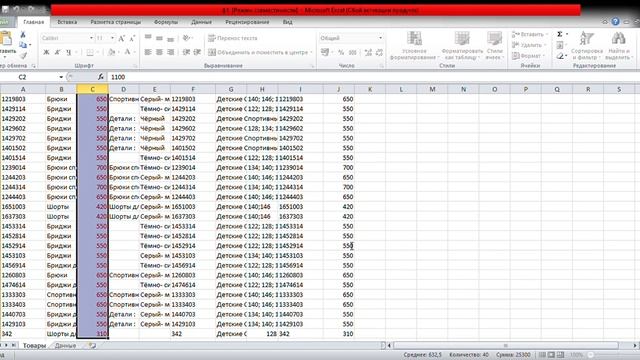The height and width of the screenshot is (360, 640).
Task: Open Стили ячеек gallery
Action: point(494,46)
